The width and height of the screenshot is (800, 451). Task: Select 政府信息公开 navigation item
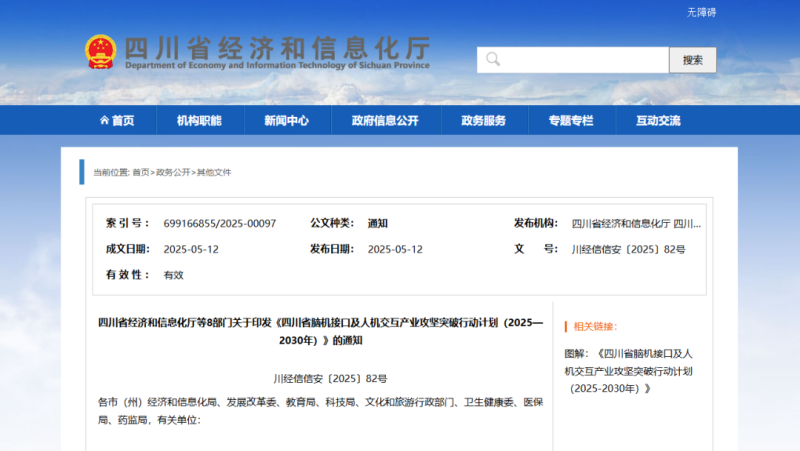(385, 121)
